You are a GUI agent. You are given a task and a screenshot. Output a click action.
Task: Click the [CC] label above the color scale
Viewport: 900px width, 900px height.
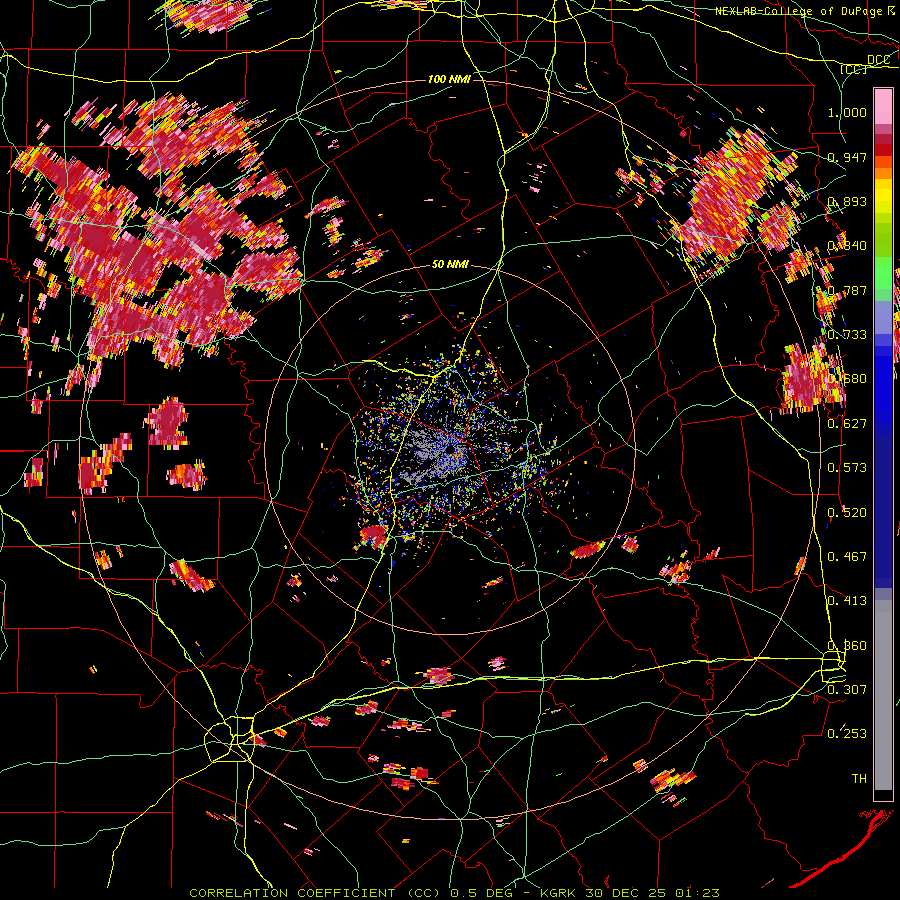[854, 69]
